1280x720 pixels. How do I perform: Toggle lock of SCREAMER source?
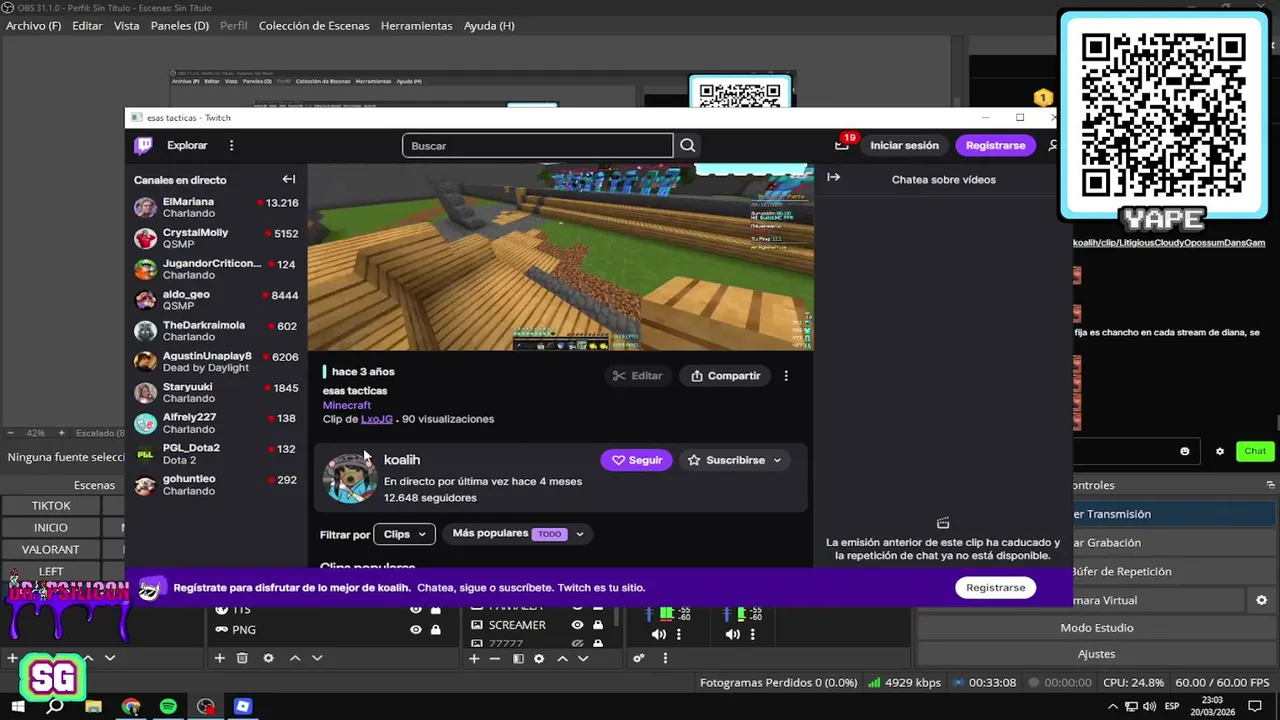[x=597, y=625]
